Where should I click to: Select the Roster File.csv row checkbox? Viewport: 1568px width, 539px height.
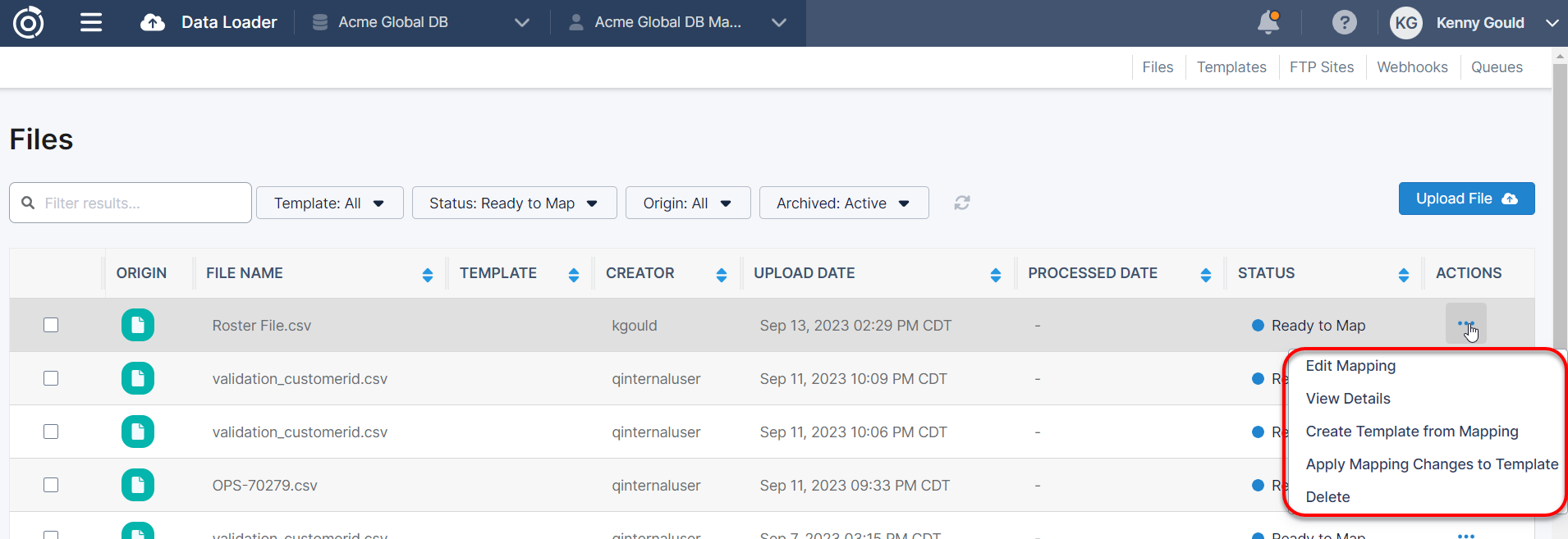[51, 325]
